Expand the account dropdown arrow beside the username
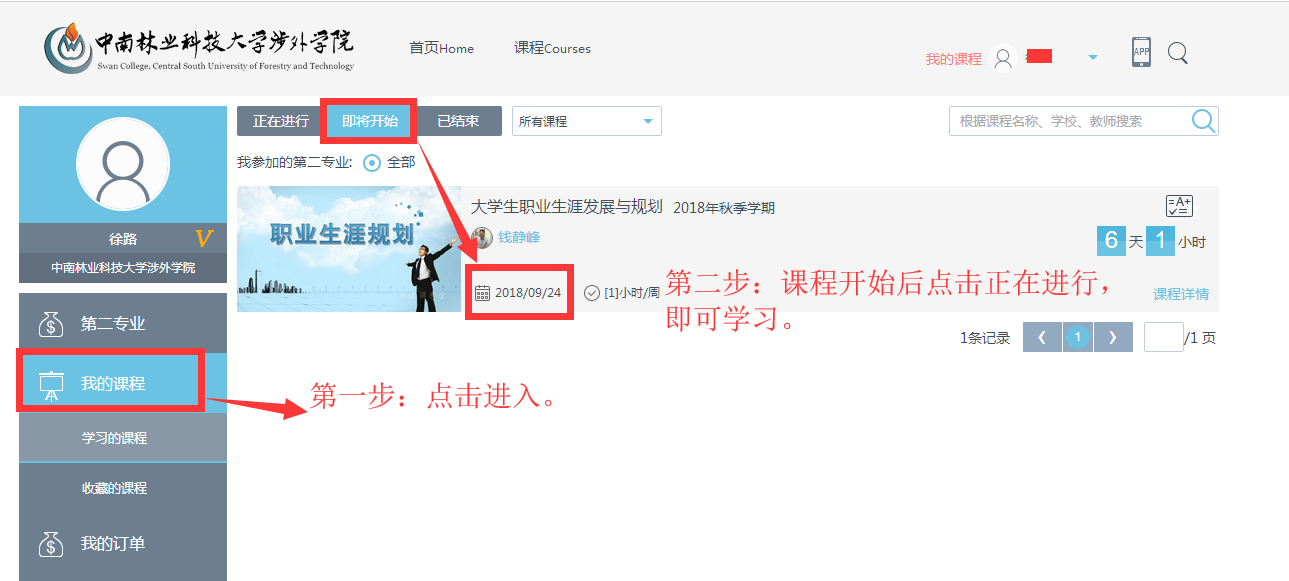Image resolution: width=1289 pixels, height=581 pixels. point(1093,56)
